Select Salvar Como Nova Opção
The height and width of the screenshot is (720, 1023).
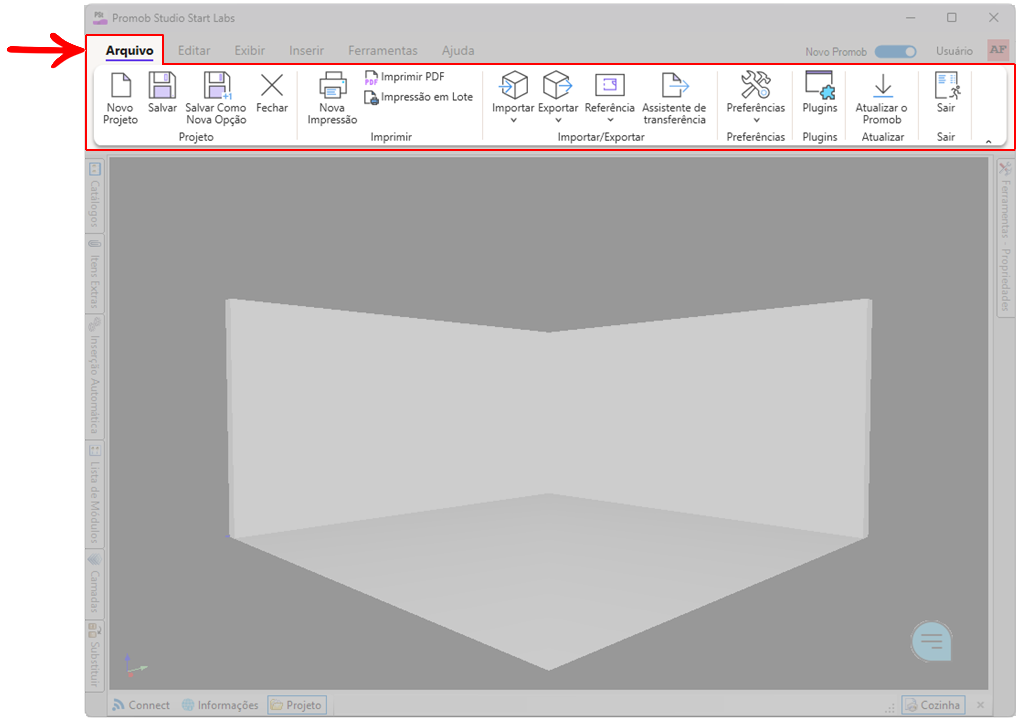coord(216,98)
